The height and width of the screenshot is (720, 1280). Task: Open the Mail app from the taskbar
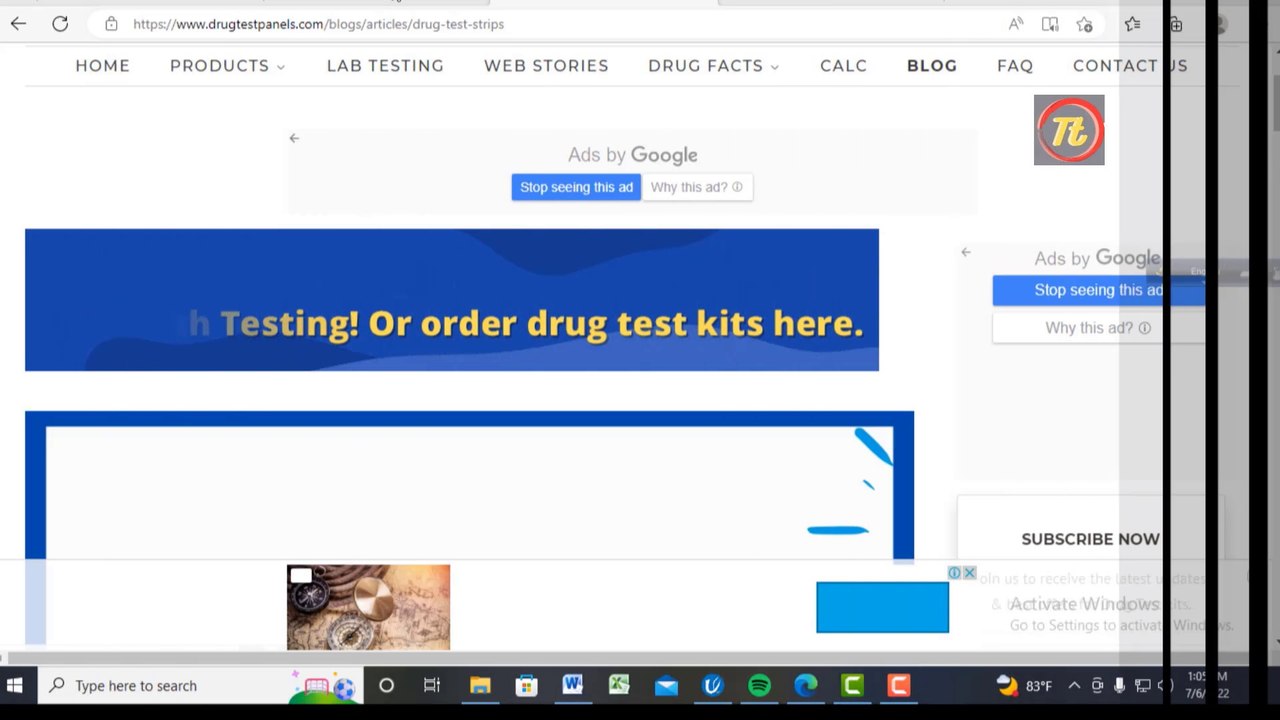coord(666,686)
